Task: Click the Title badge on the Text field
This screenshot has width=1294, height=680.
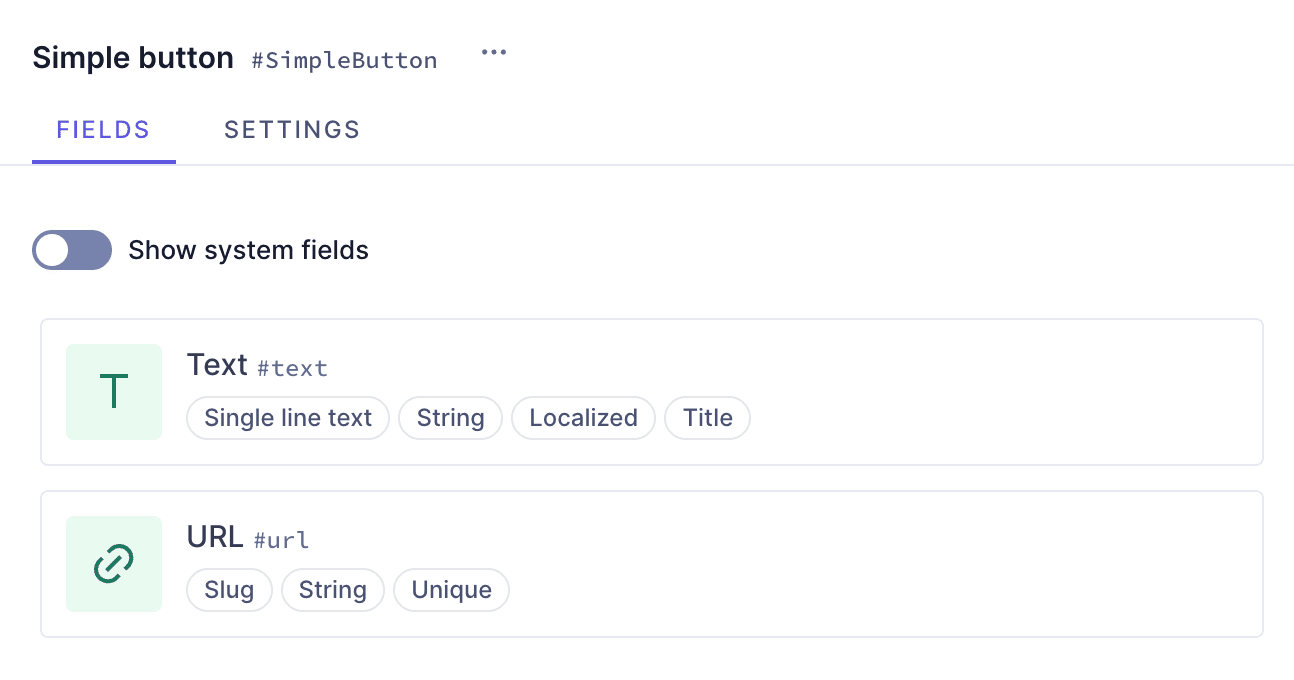Action: [707, 418]
